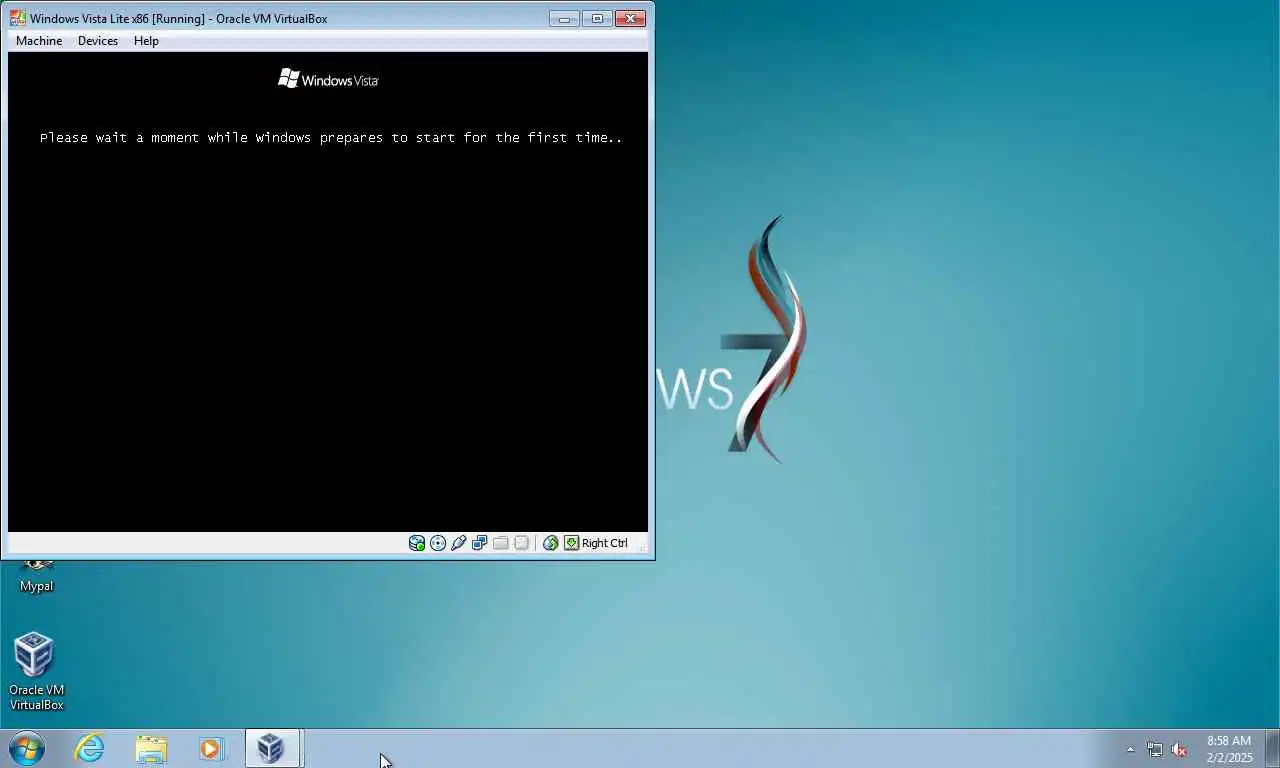Click the mouse integration indicator icon

pos(551,543)
